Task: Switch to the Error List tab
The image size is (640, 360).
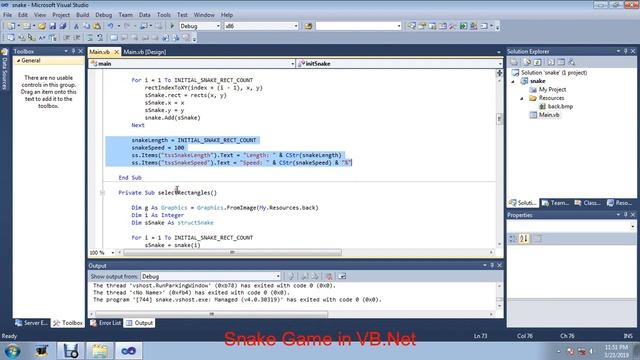Action: tap(106, 323)
